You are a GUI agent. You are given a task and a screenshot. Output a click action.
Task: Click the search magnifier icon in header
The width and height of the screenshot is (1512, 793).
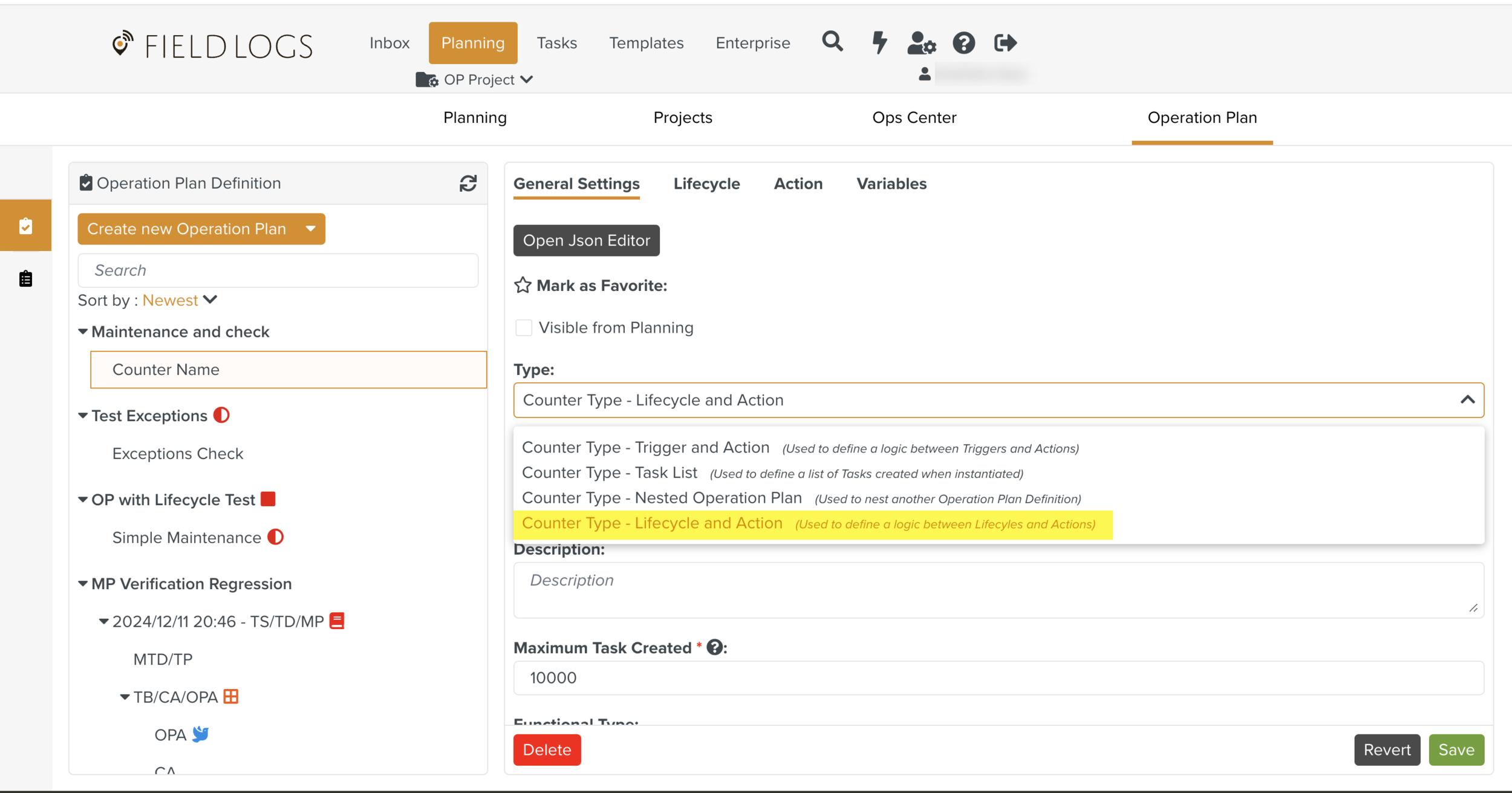pyautogui.click(x=832, y=42)
